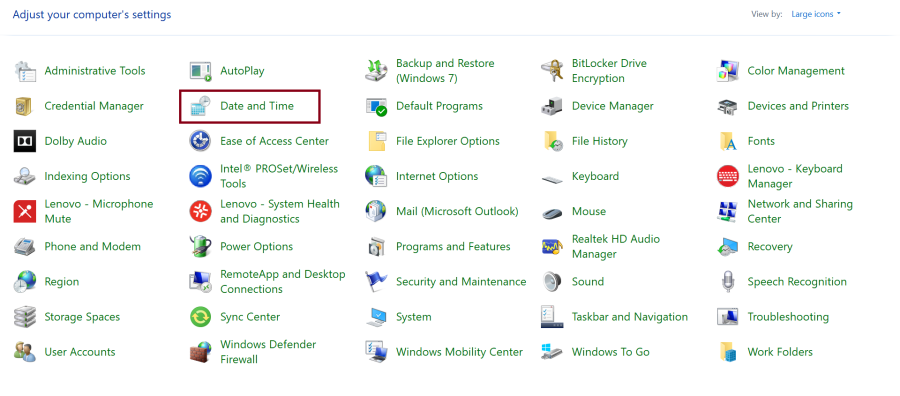The width and height of the screenshot is (900, 396).
Task: Select the Programs and Features link
Action: (x=453, y=247)
